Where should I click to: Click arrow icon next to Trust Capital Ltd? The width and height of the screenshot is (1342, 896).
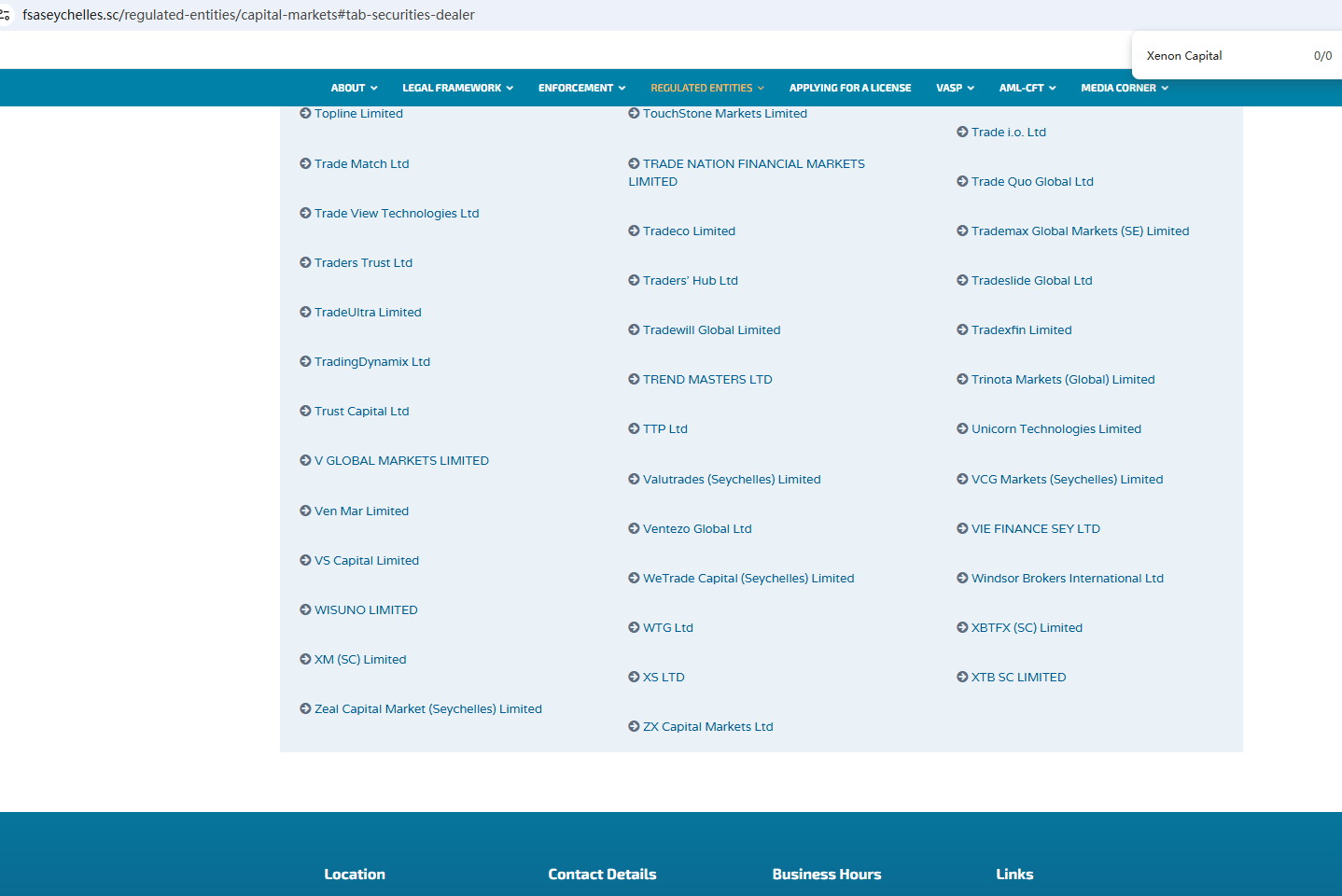point(305,411)
